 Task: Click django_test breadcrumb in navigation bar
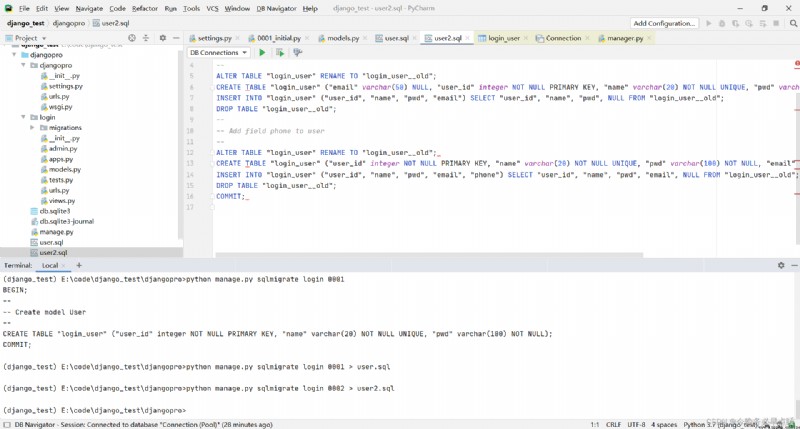point(26,23)
